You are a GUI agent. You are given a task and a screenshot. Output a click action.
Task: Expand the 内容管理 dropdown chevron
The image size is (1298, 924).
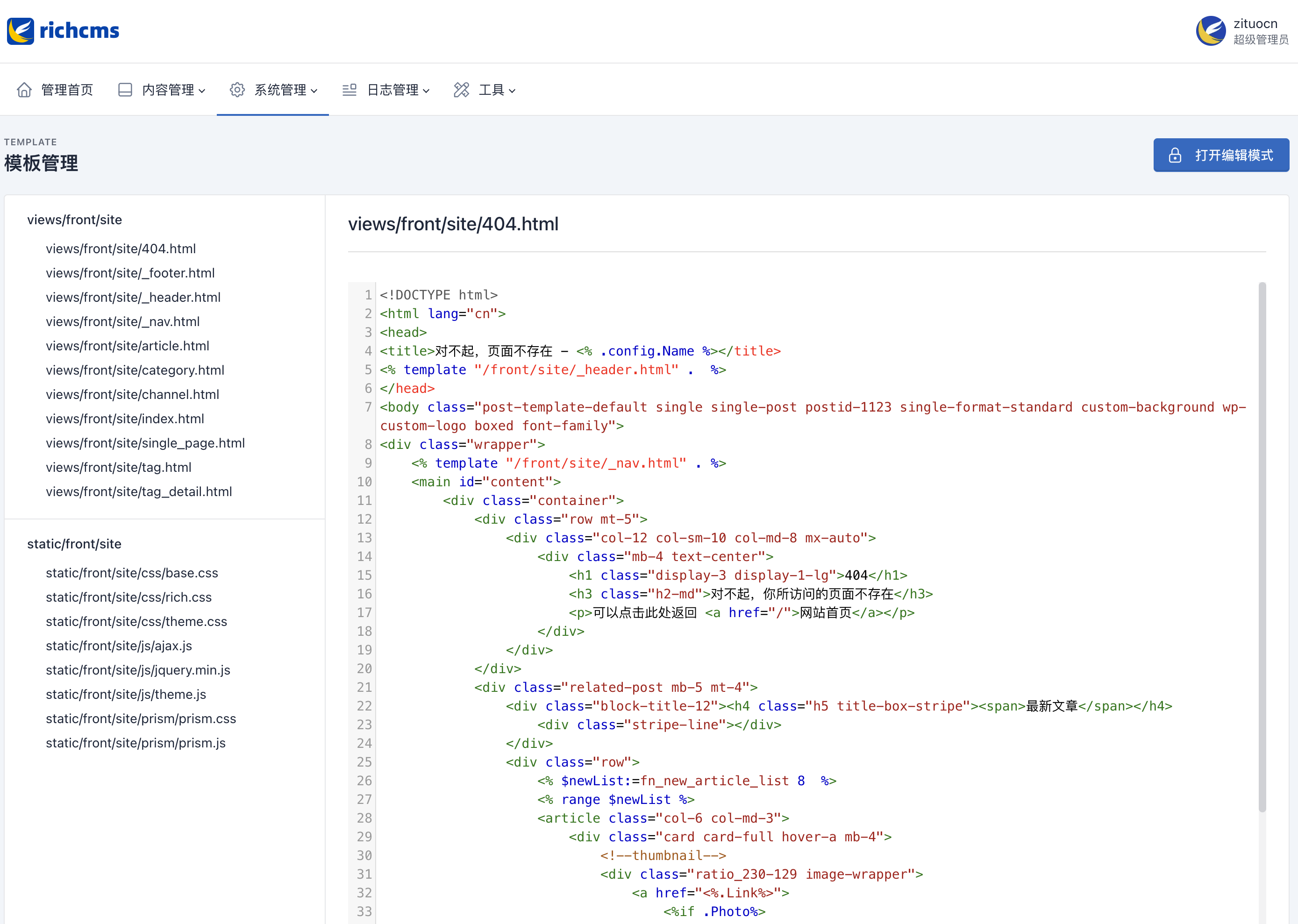(202, 91)
